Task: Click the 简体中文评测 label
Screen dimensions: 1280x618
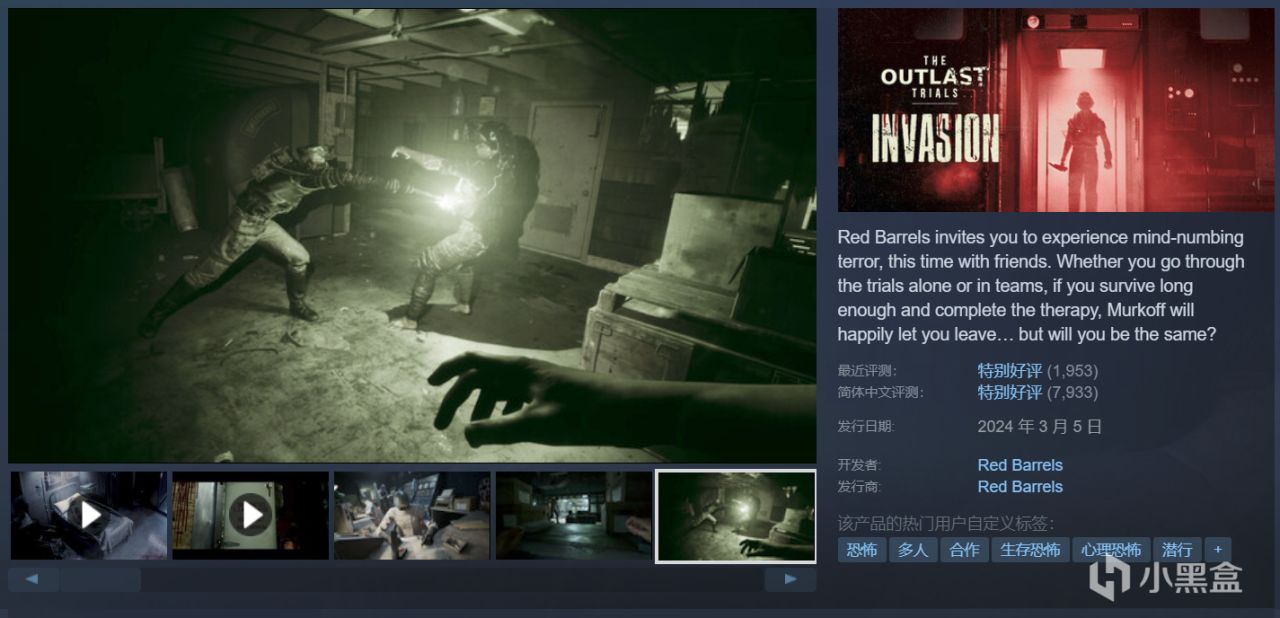Action: [x=880, y=393]
